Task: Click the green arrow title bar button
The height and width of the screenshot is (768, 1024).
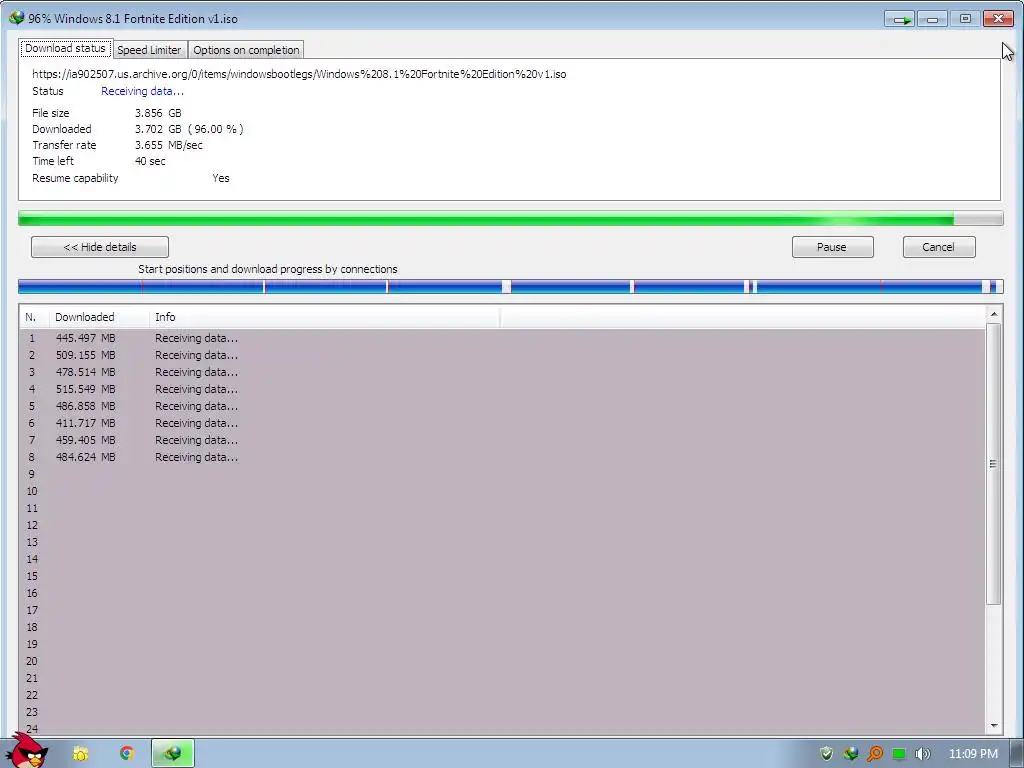Action: [x=899, y=19]
